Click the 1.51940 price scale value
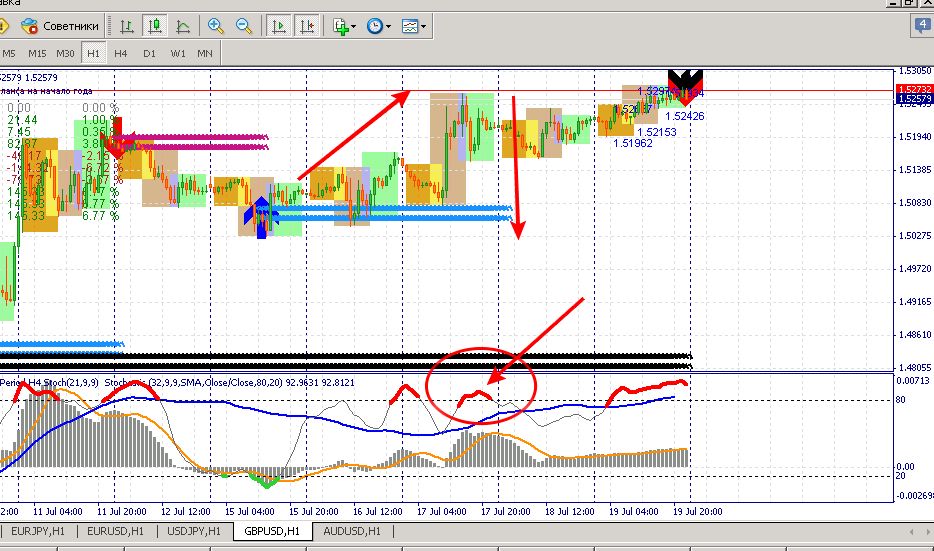 [914, 137]
